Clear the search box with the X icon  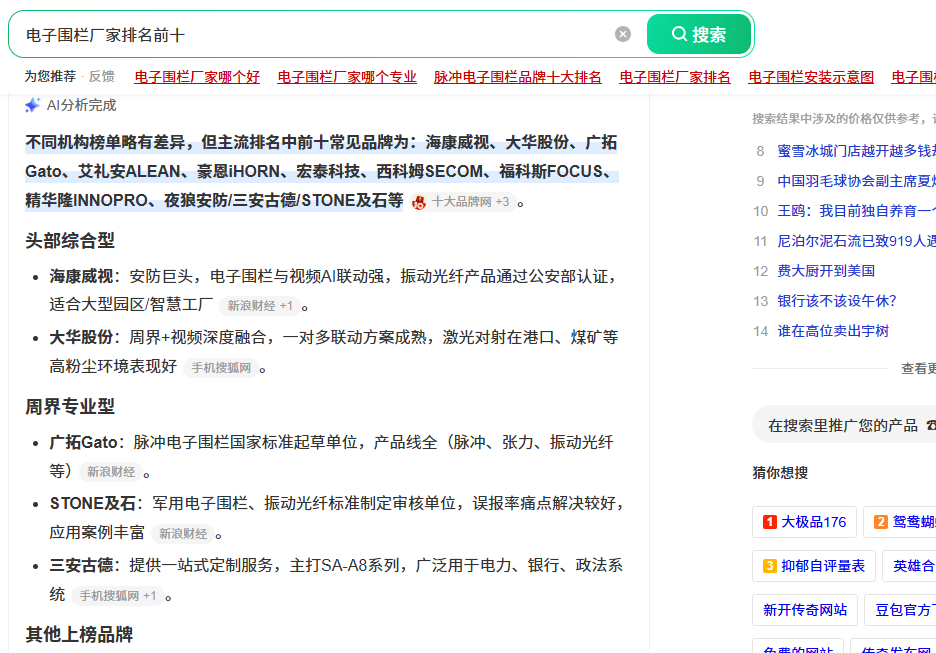(623, 34)
